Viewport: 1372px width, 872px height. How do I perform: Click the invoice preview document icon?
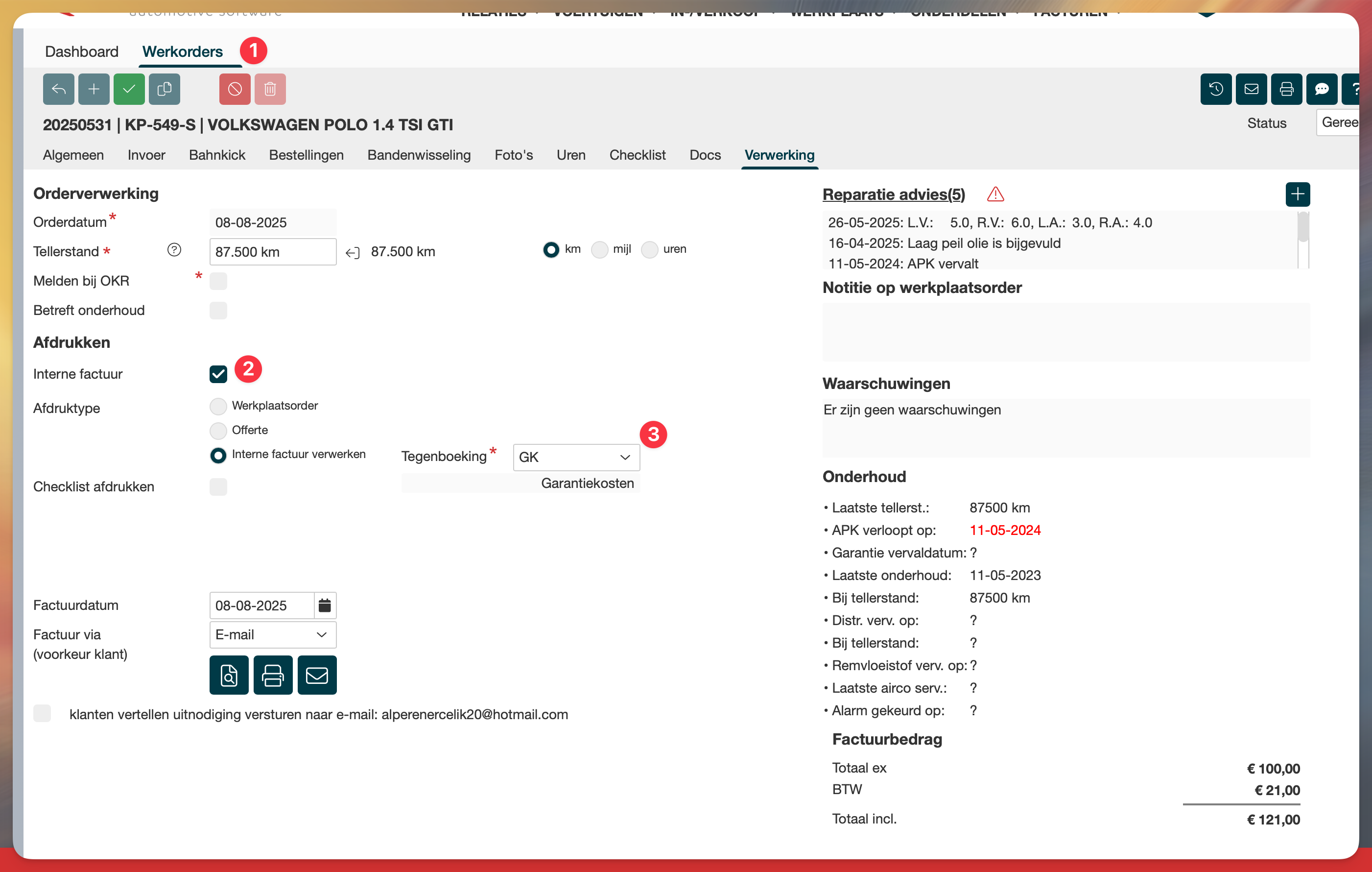[229, 676]
